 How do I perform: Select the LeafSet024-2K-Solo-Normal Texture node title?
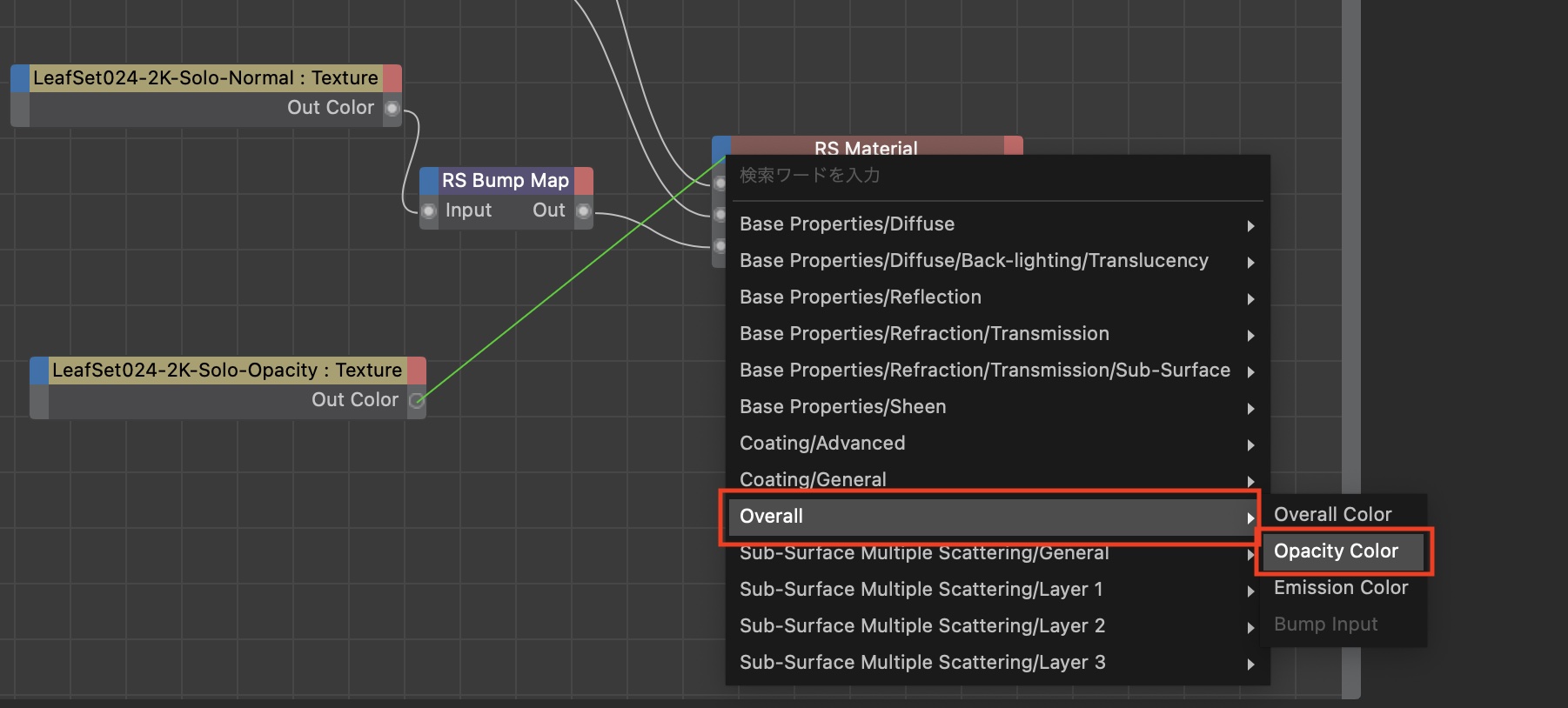point(205,78)
